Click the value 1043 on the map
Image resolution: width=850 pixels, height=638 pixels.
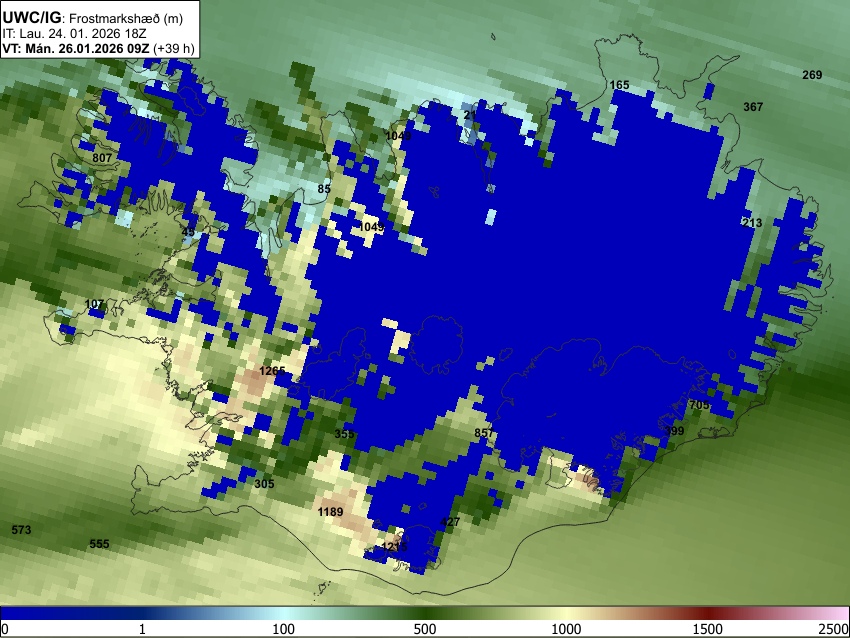coord(398,136)
